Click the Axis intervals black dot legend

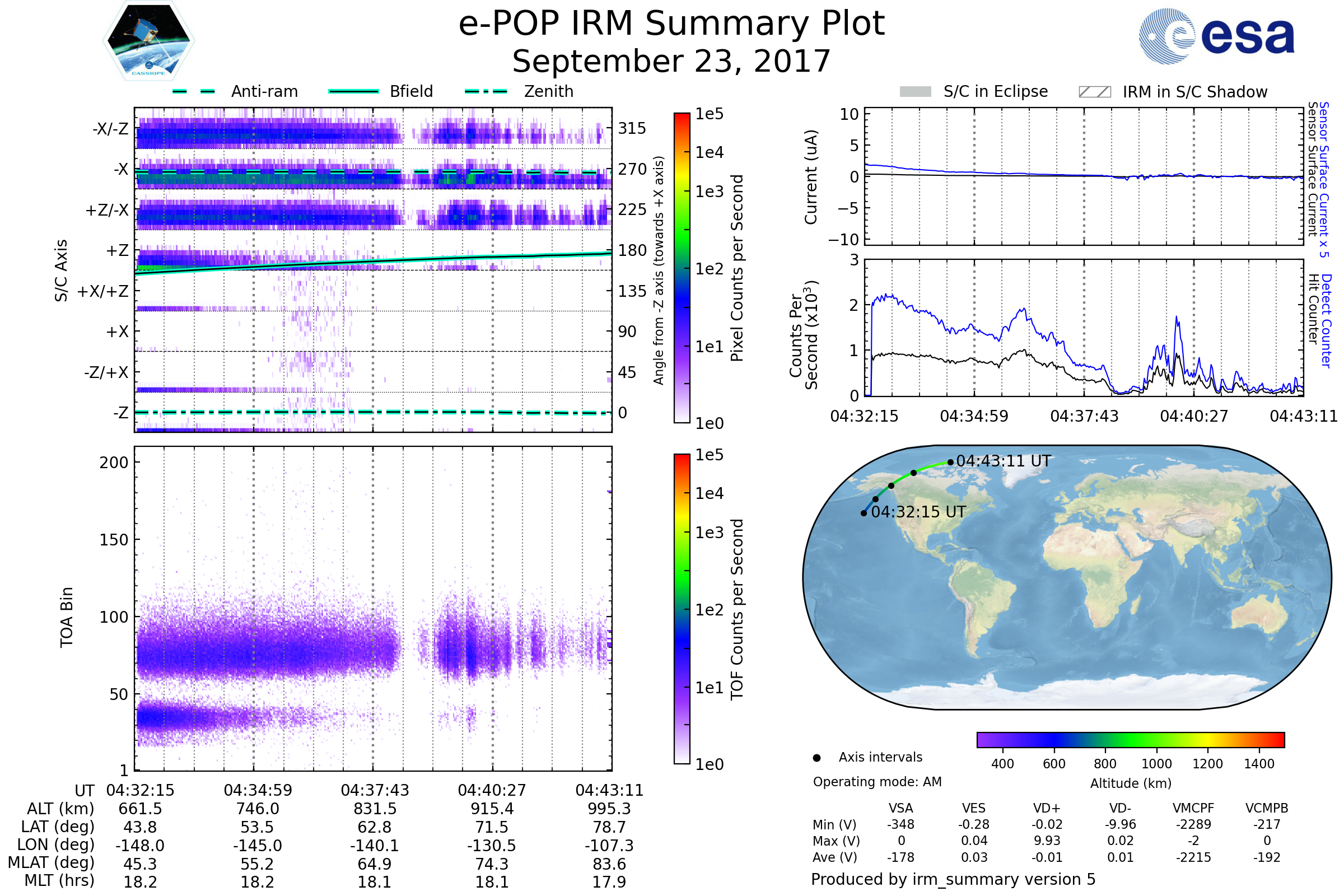[816, 758]
